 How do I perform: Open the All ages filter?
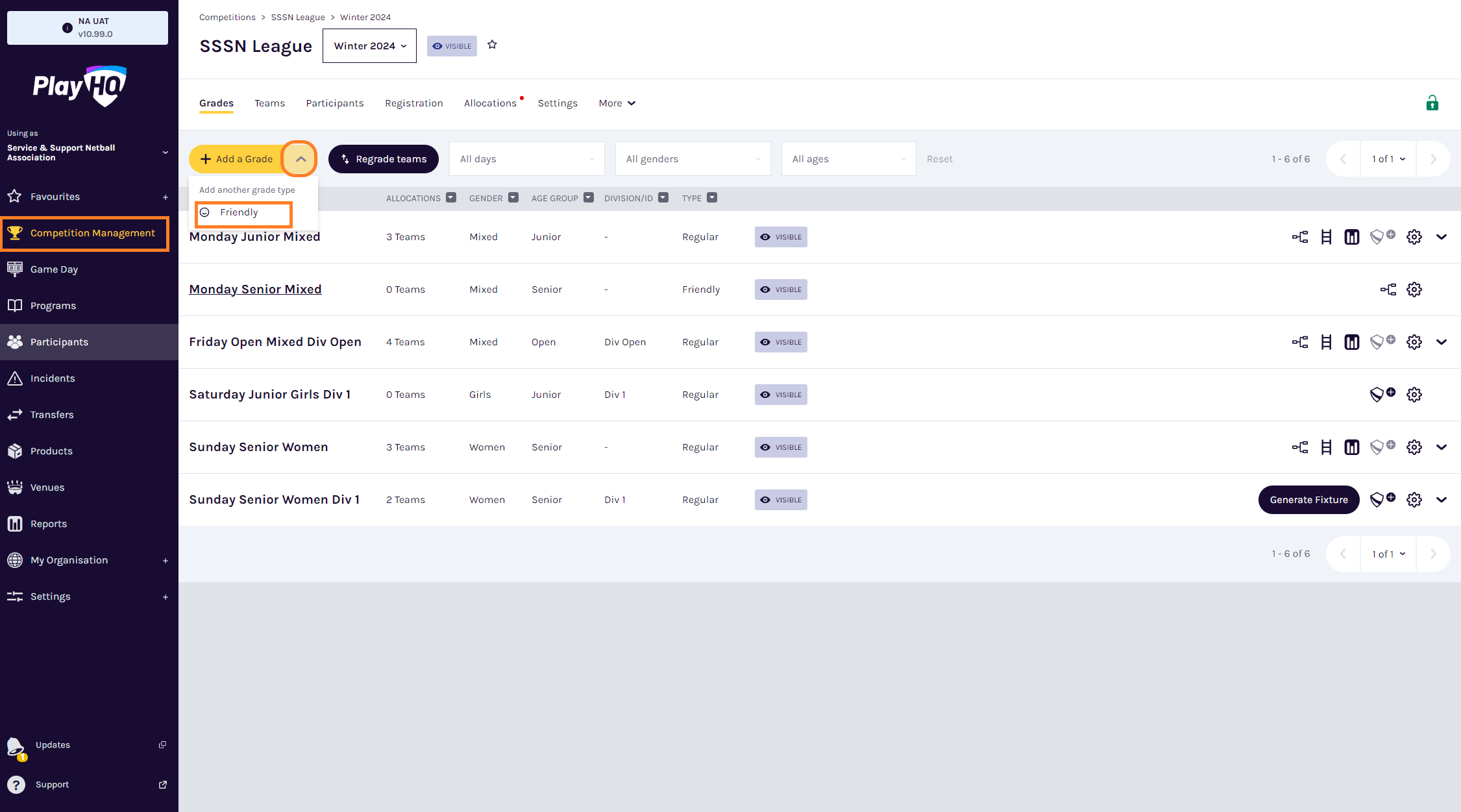[x=848, y=159]
